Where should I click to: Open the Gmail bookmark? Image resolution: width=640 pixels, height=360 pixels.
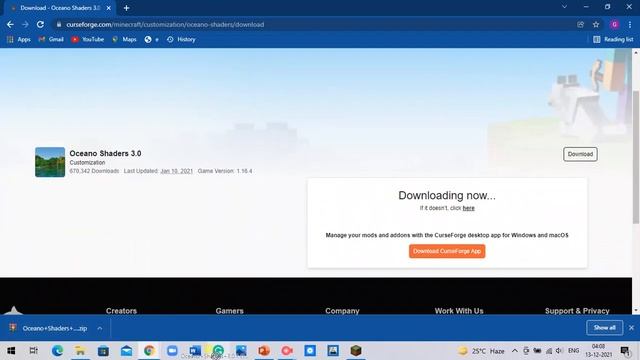(x=51, y=40)
